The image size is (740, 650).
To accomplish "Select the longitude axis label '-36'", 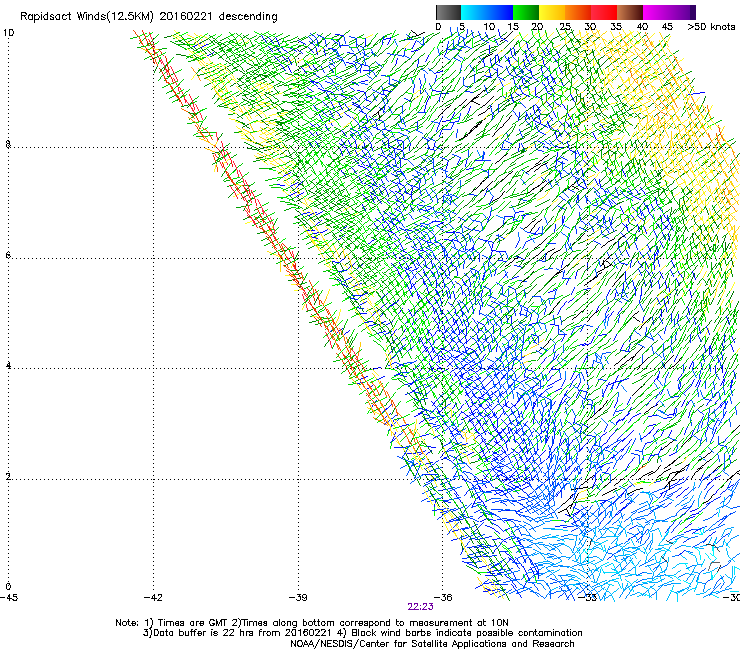I will [443, 598].
